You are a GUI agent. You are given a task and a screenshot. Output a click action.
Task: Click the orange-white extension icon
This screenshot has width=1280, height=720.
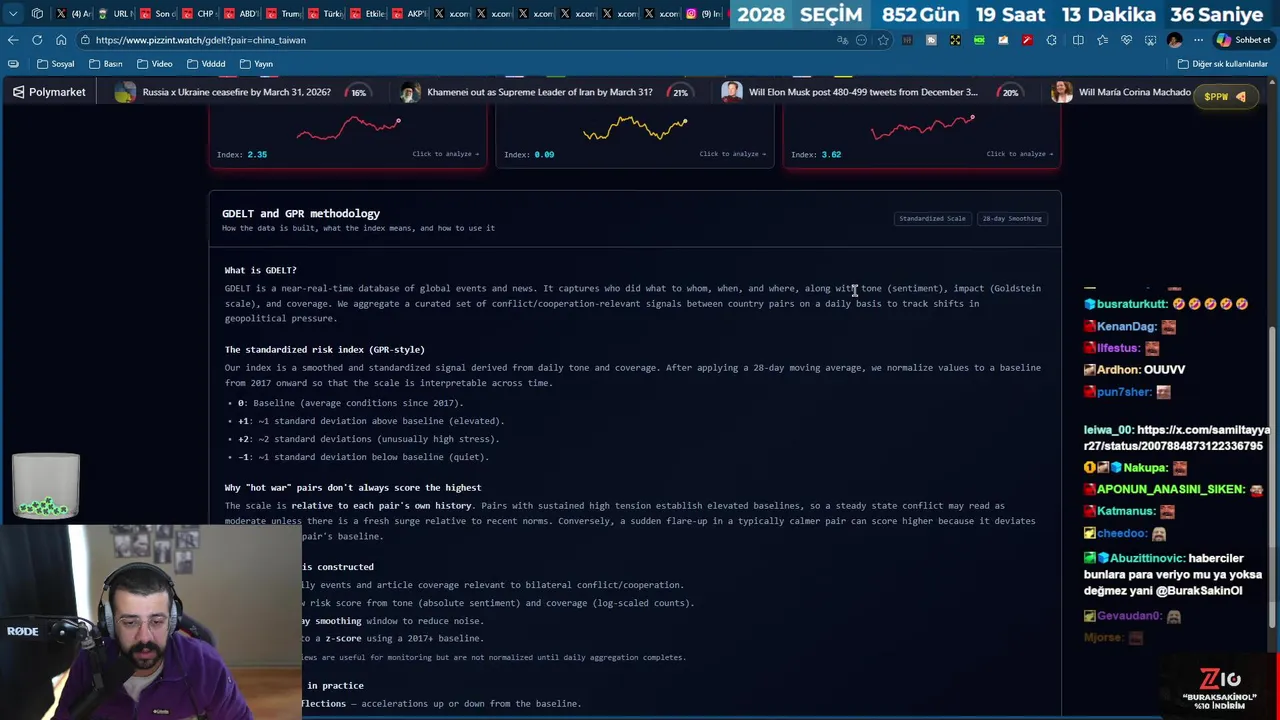tap(1003, 40)
